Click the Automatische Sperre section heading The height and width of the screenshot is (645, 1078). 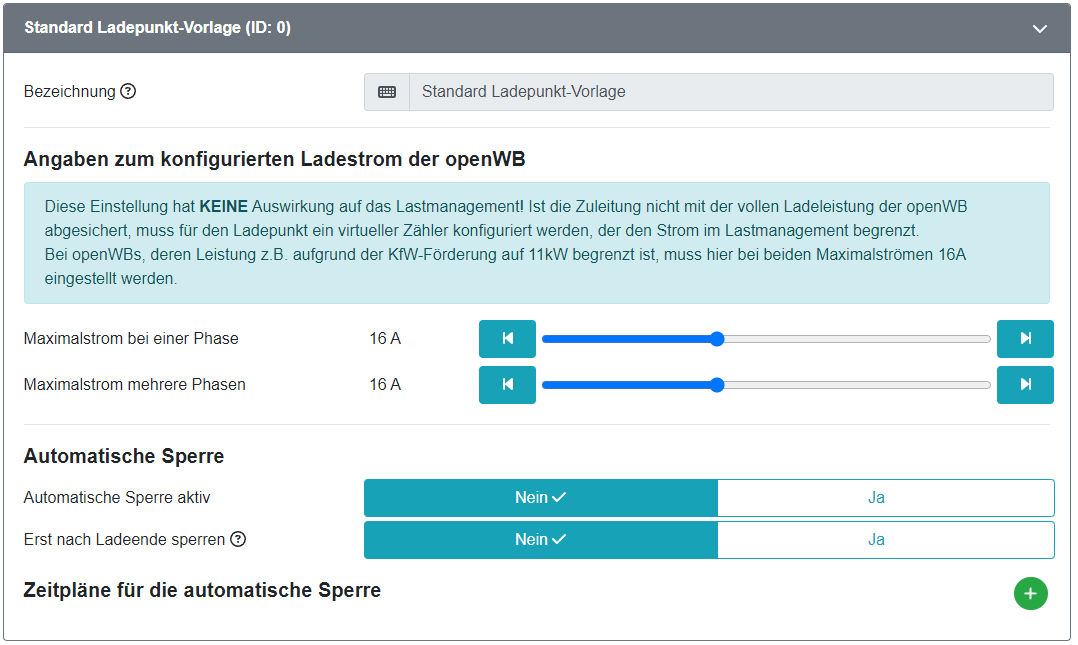[x=124, y=456]
